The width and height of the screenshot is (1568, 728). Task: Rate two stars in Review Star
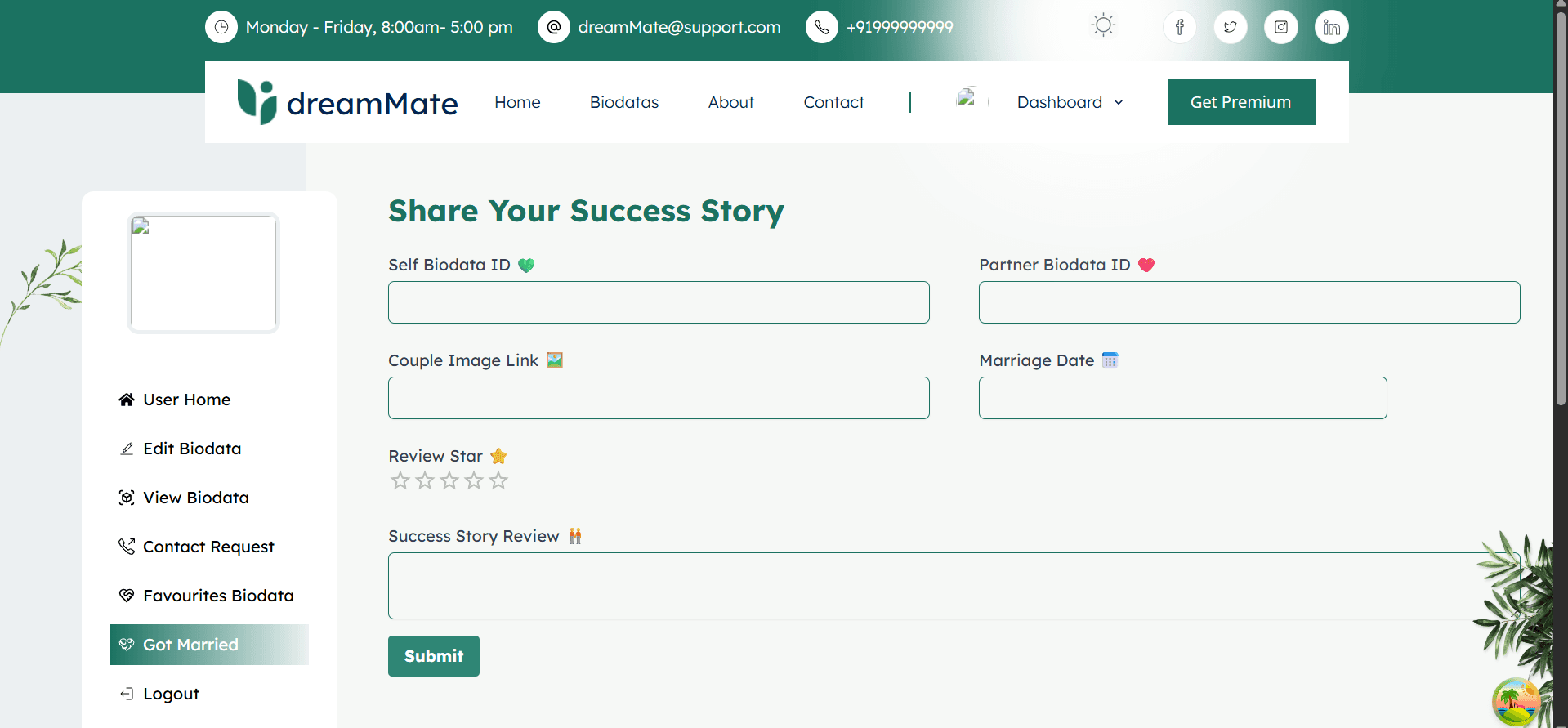(x=425, y=480)
